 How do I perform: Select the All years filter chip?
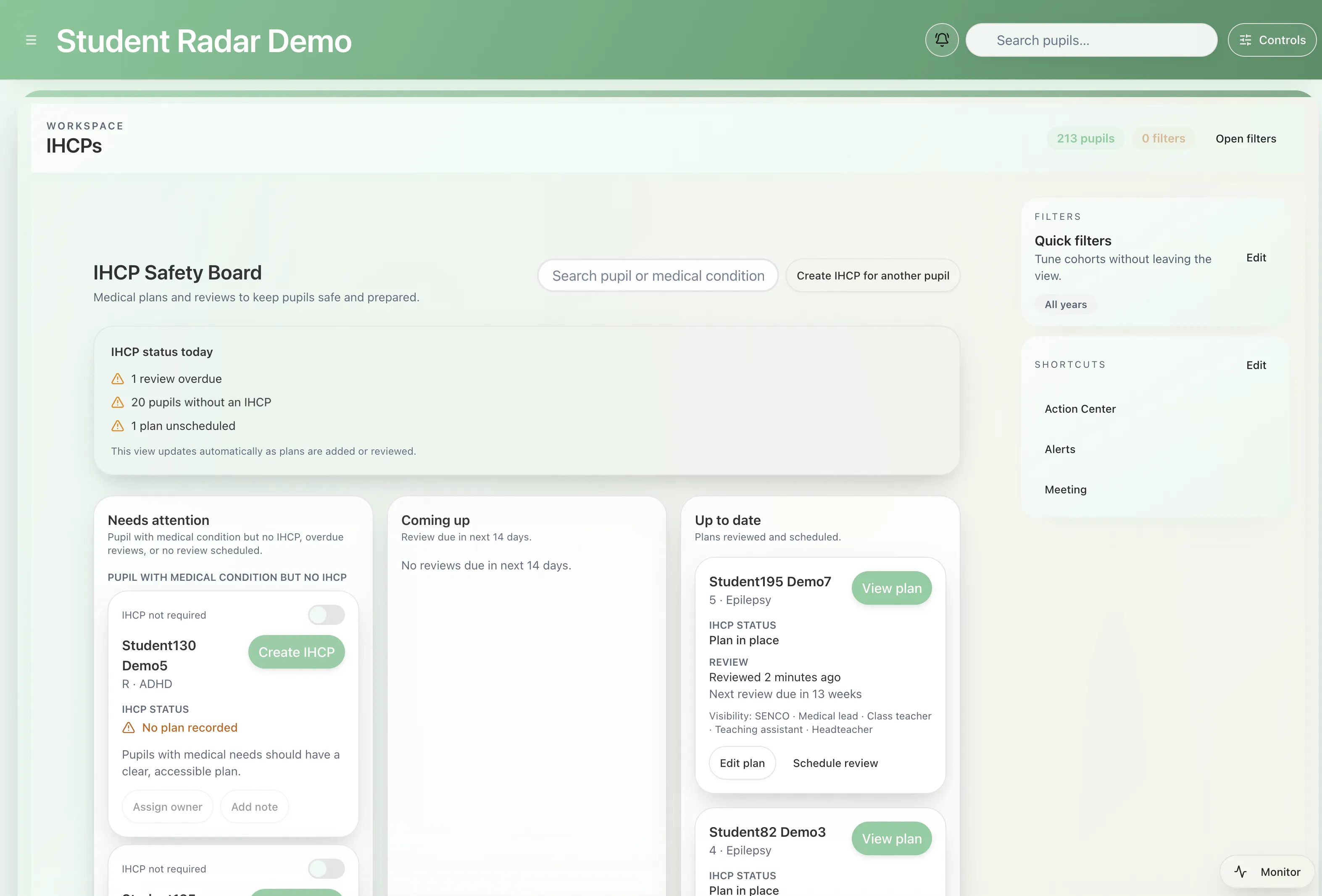(x=1065, y=304)
